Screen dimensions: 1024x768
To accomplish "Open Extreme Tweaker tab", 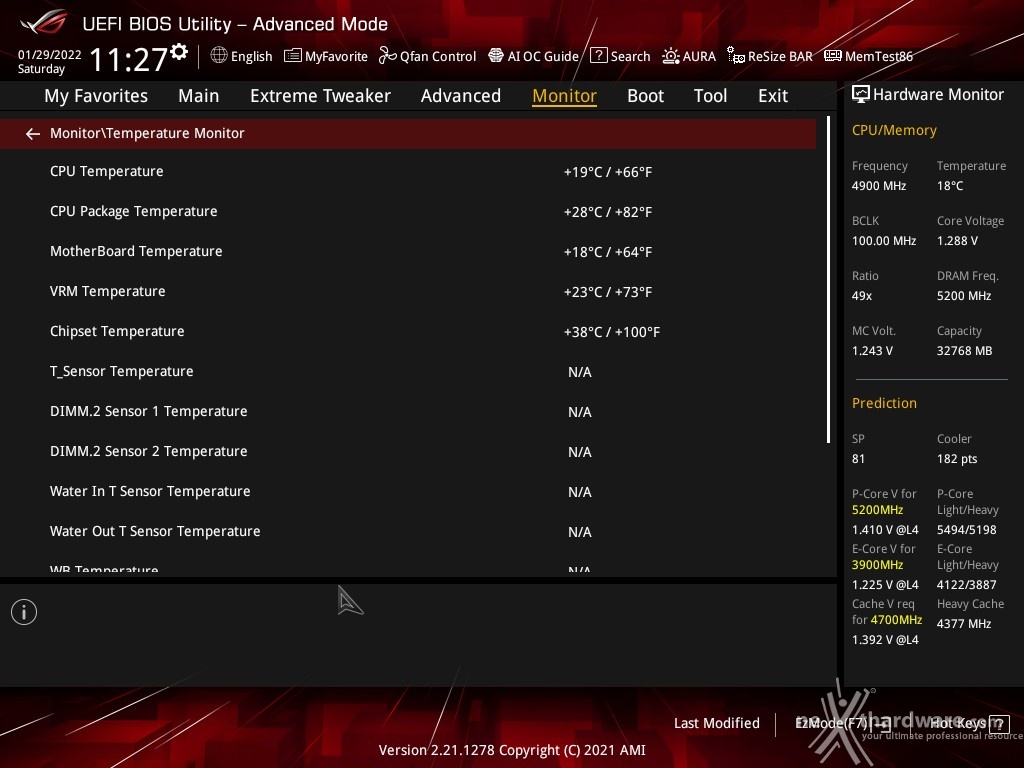I will point(321,96).
